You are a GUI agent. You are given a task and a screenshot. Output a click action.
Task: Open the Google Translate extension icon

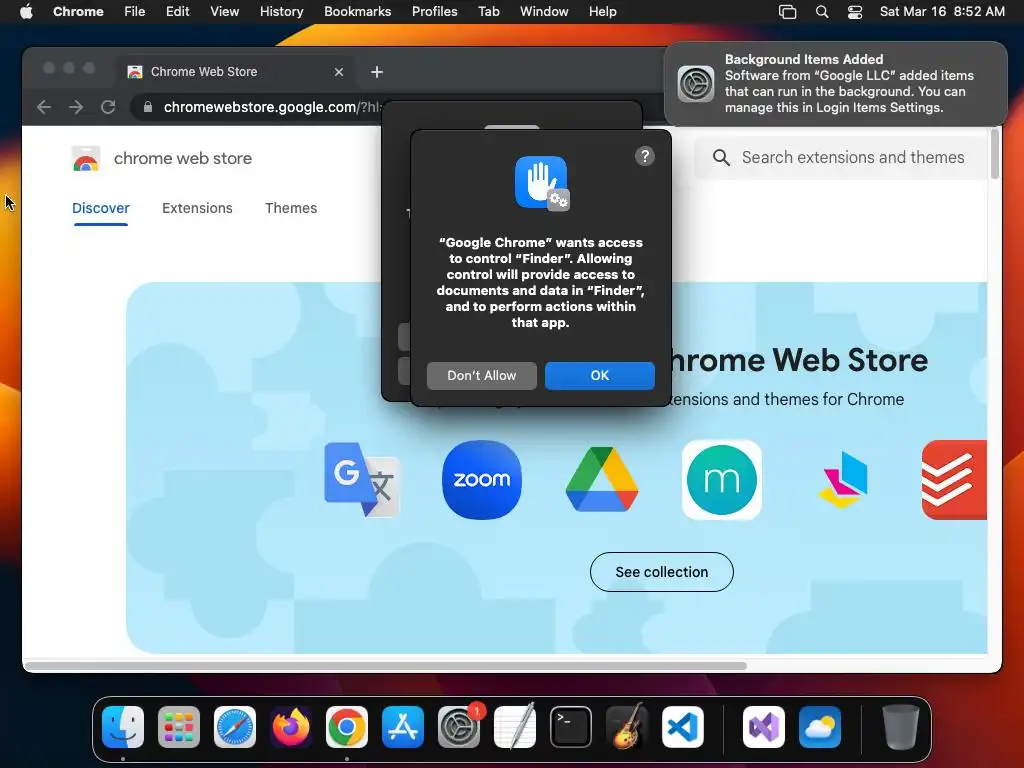coord(361,480)
